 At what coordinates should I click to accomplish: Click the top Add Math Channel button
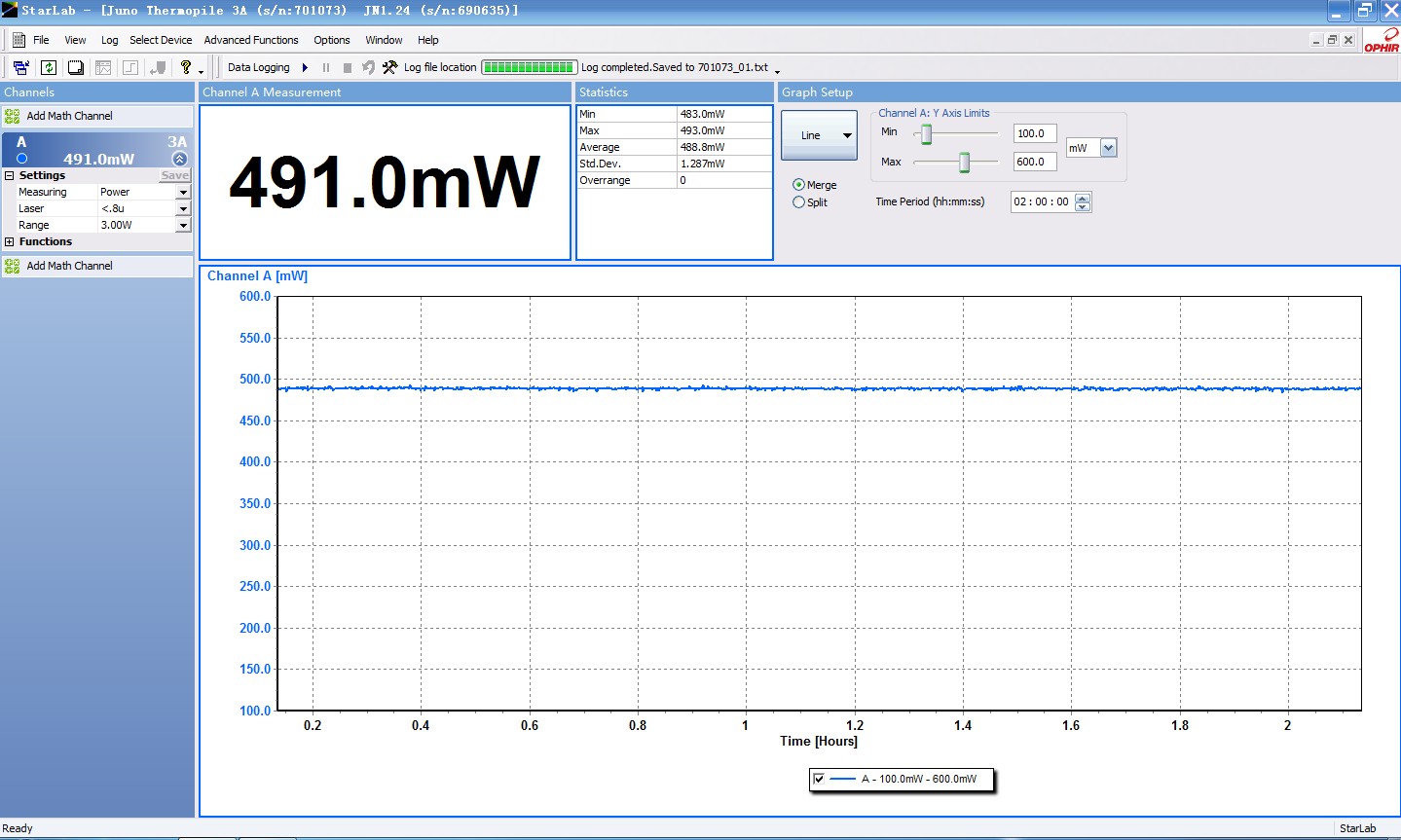pyautogui.click(x=69, y=116)
